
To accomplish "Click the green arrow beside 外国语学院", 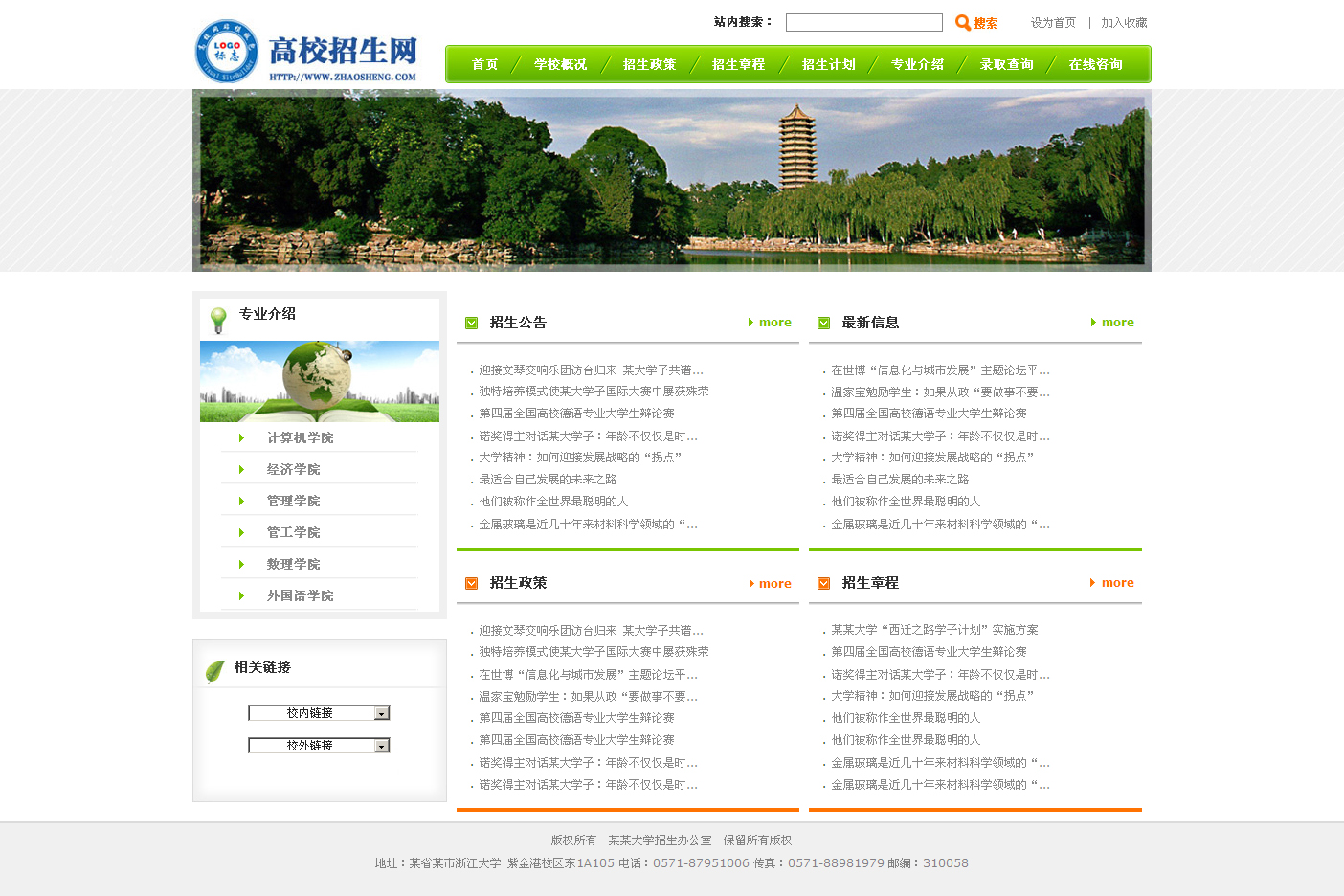I will click(241, 595).
